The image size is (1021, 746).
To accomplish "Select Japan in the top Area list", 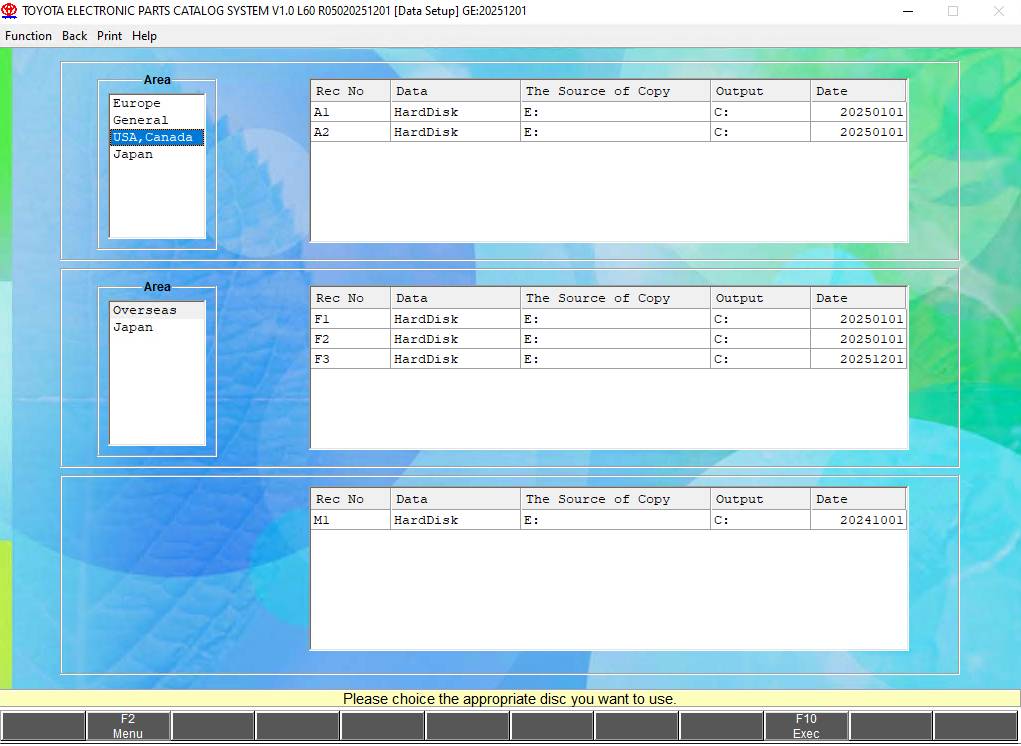I will tap(131, 154).
